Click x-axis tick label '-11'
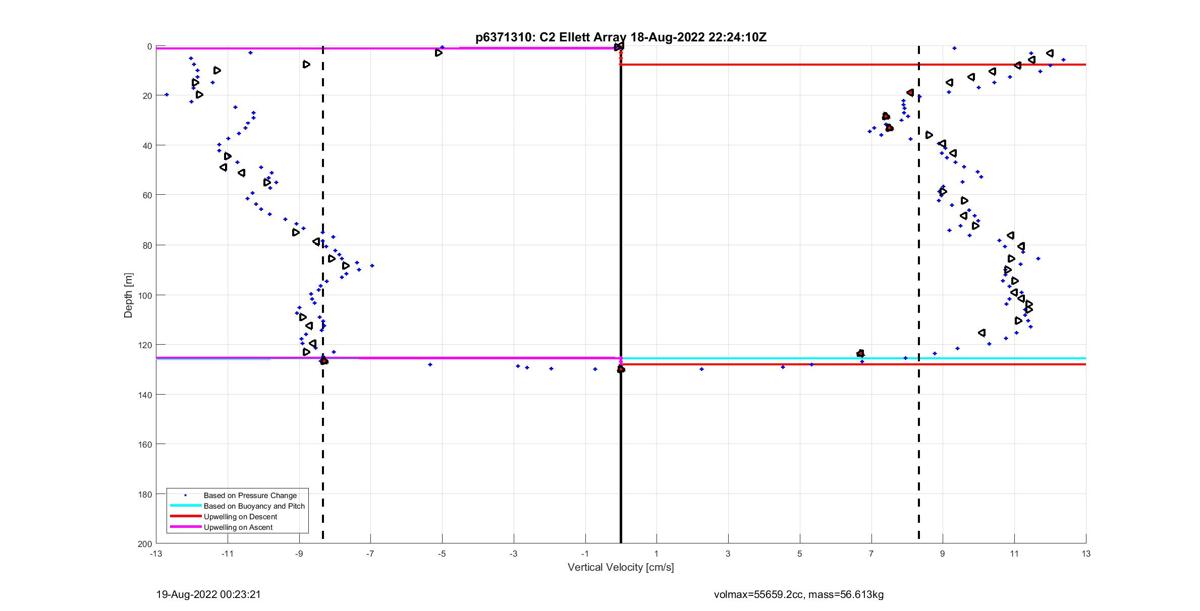Image resolution: width=1200 pixels, height=611 pixels. pos(227,553)
